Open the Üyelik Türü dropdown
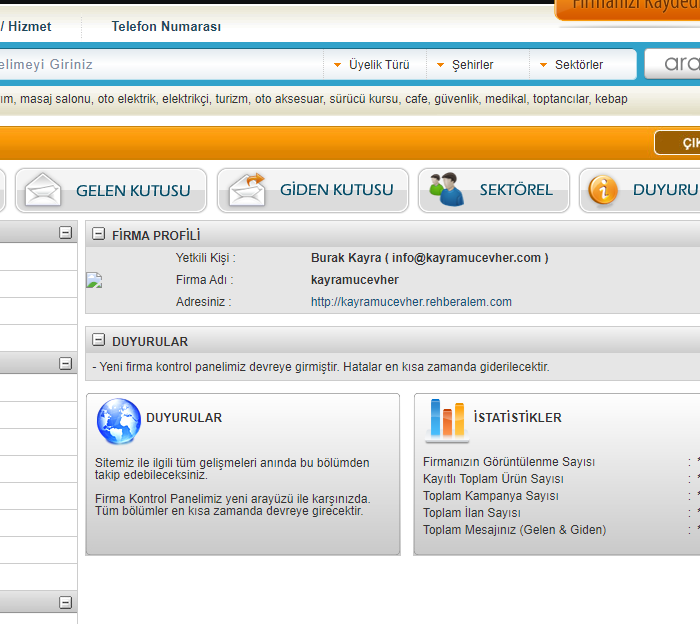The image size is (700, 624). (x=372, y=65)
